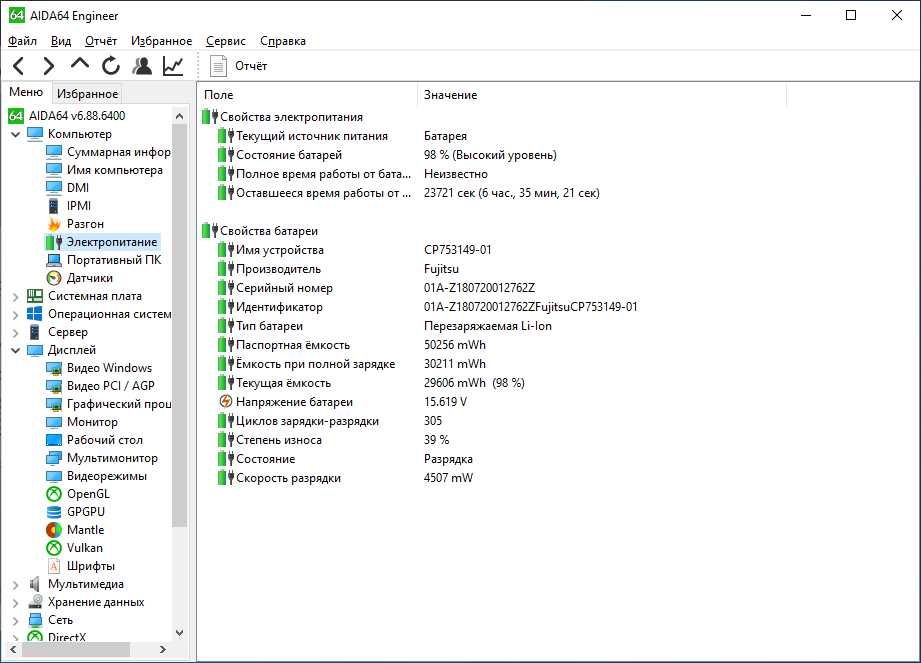The image size is (921, 663).
Task: Click the Сеть network icon
Action: [x=35, y=620]
